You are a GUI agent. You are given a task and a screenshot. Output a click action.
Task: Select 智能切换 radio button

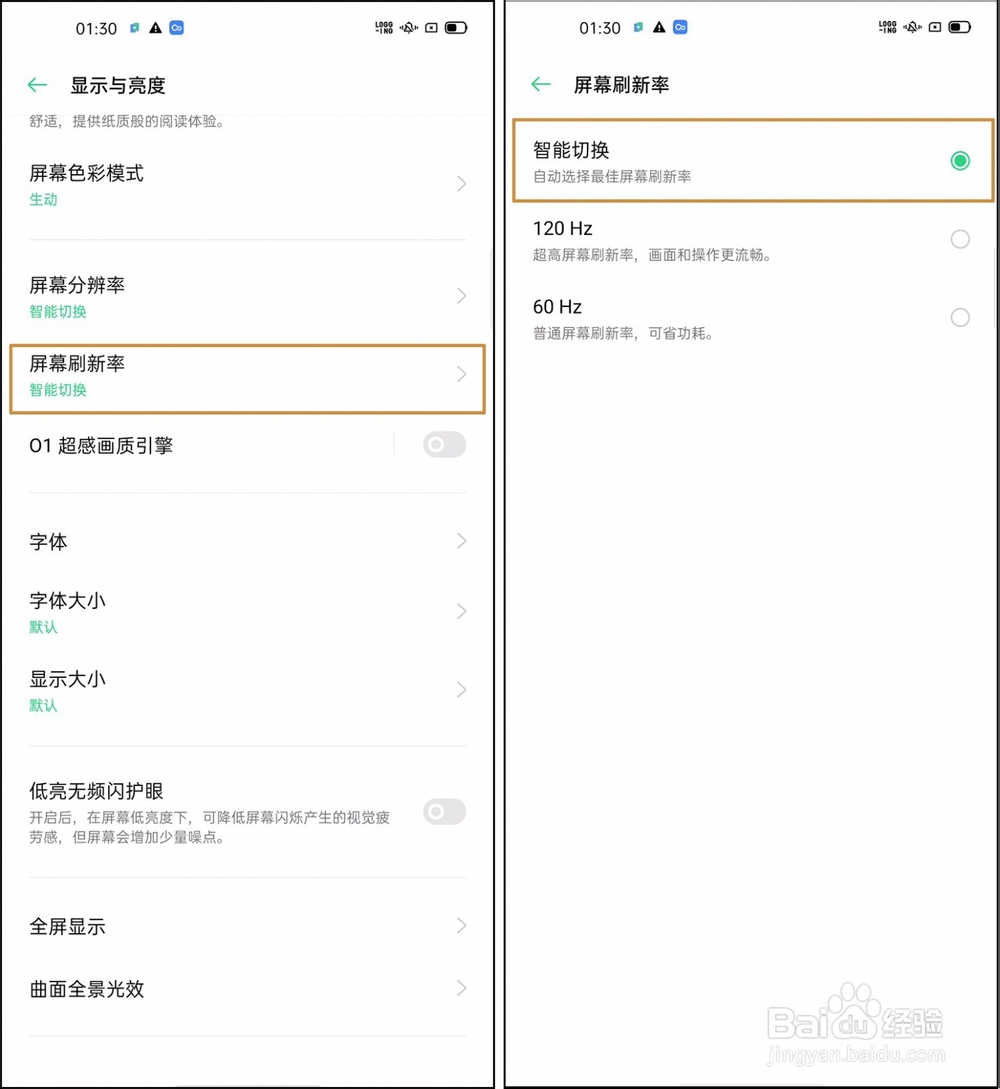click(960, 160)
